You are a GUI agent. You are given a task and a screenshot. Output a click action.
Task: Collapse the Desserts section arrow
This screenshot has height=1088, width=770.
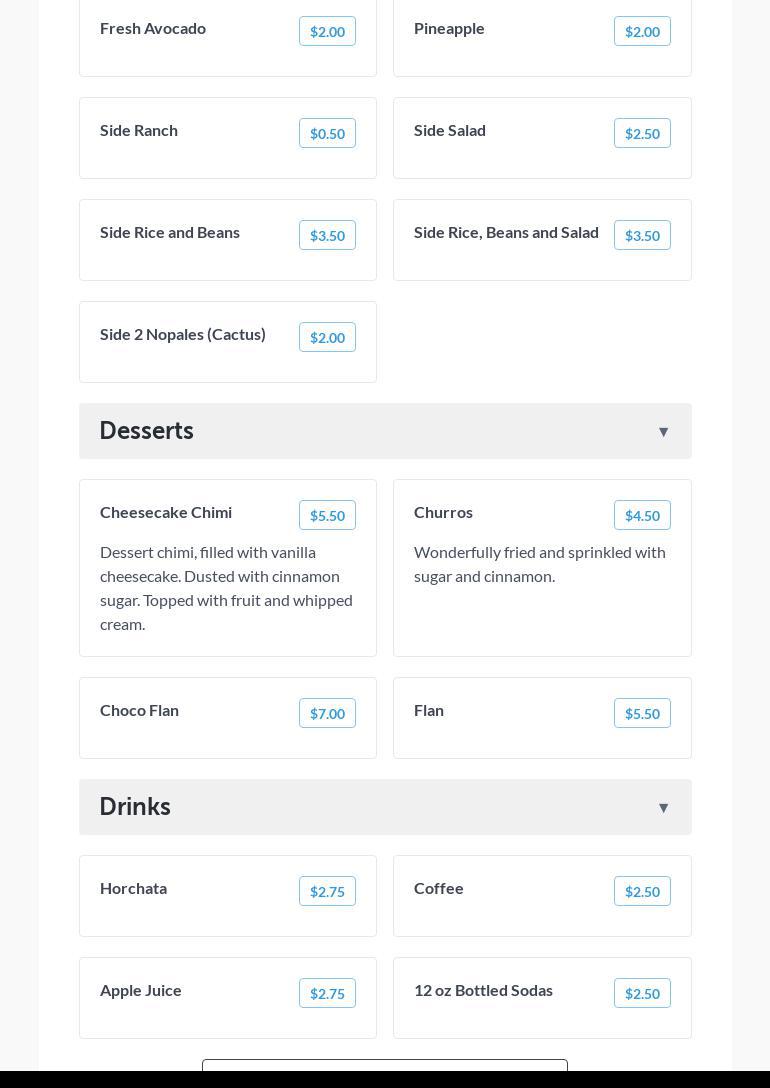[x=663, y=432]
